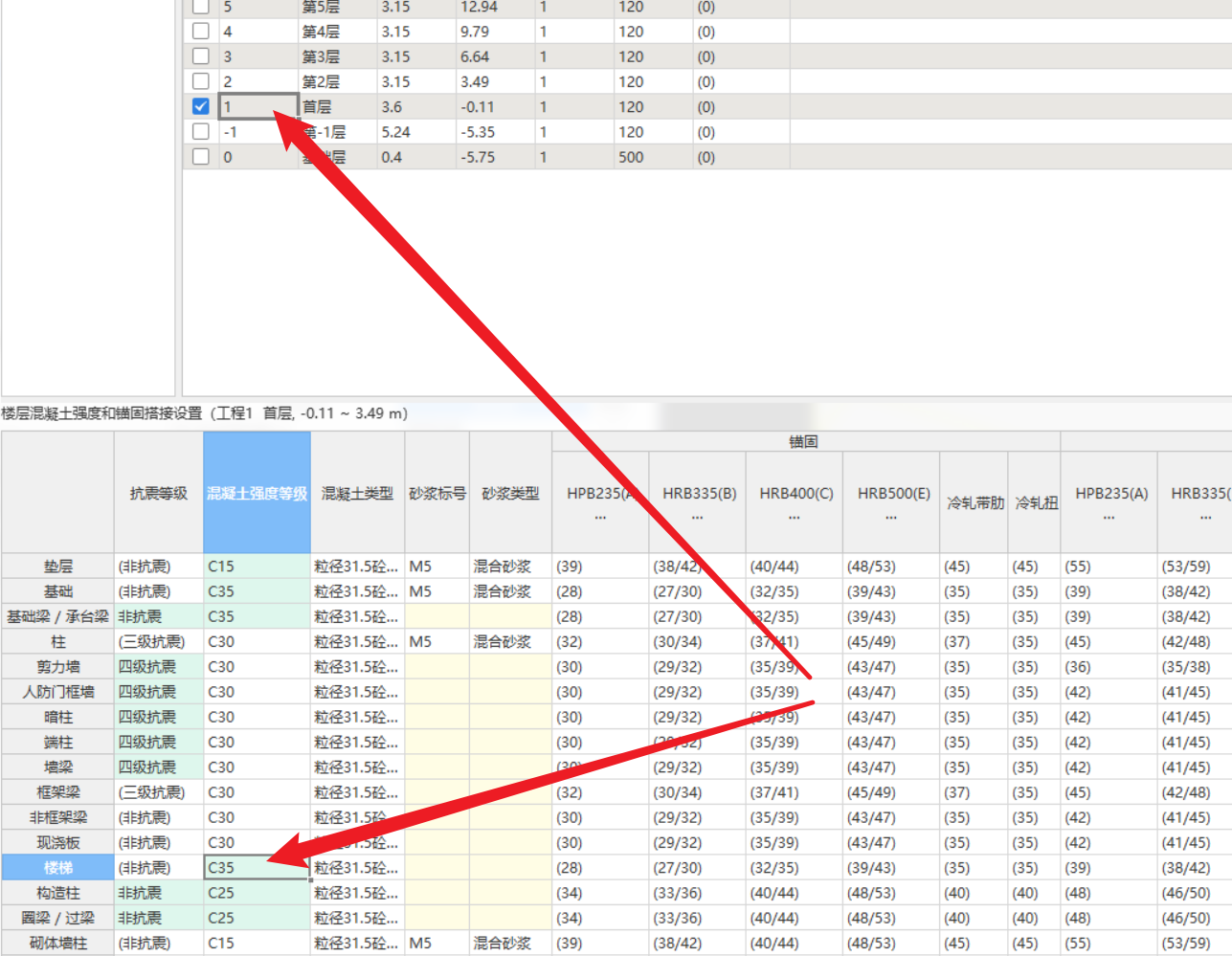This screenshot has height=956, width=1232.
Task: Select the 圈梁 / 过梁 row header
Action: point(58,918)
